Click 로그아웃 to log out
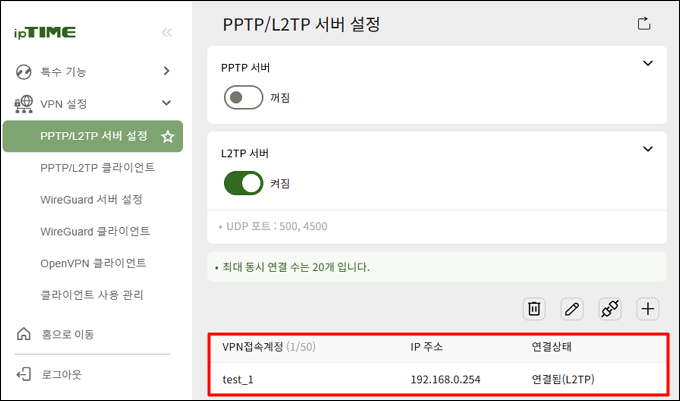The image size is (680, 401). [x=61, y=374]
